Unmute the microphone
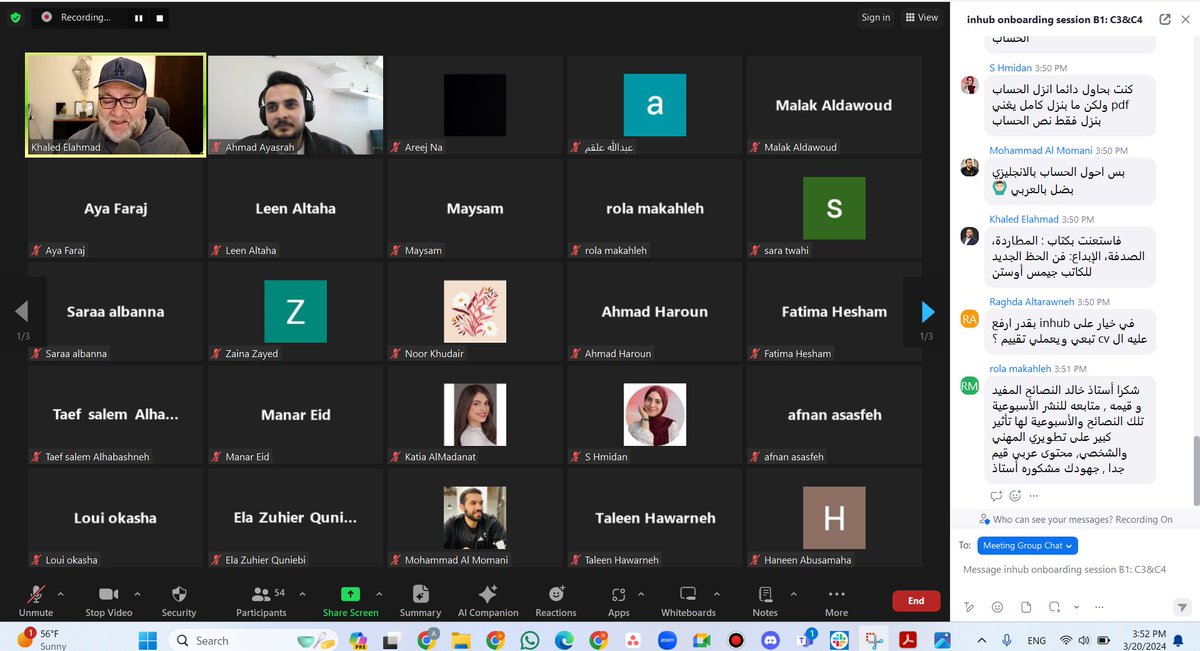Viewport: 1200px width, 651px height. 36,600
